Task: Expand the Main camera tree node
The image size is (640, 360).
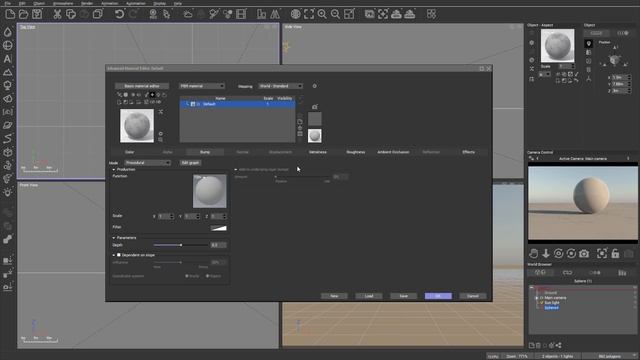Action: (537, 298)
